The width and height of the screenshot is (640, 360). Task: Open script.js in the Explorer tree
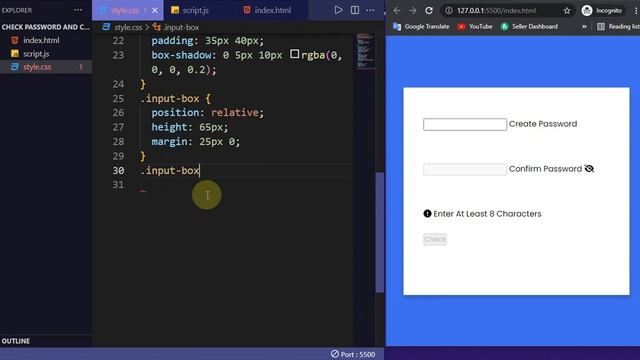point(36,53)
